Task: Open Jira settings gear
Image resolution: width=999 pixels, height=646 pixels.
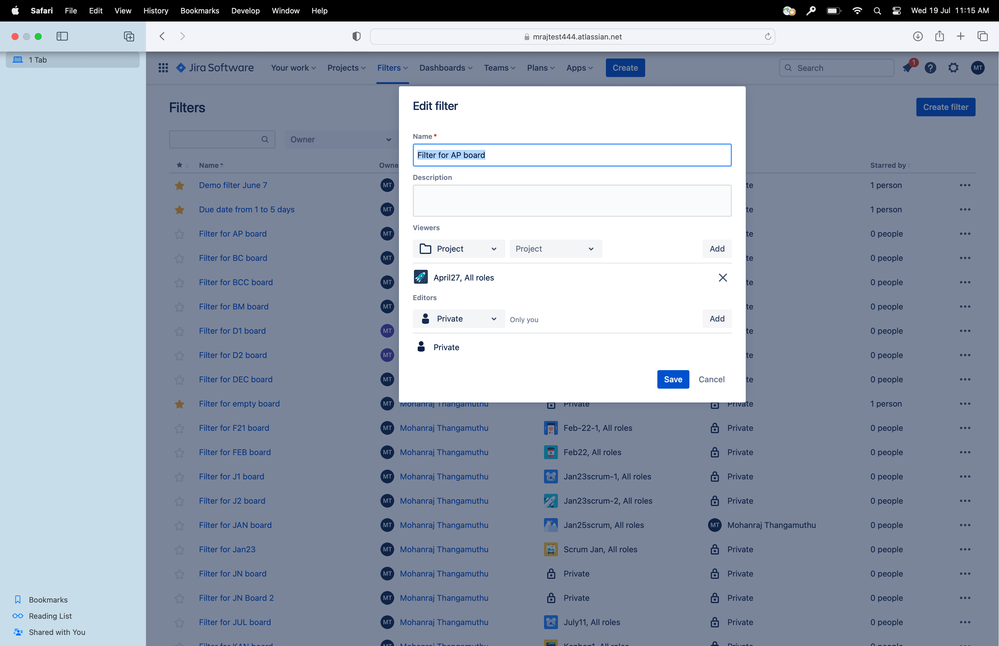Action: click(x=953, y=67)
